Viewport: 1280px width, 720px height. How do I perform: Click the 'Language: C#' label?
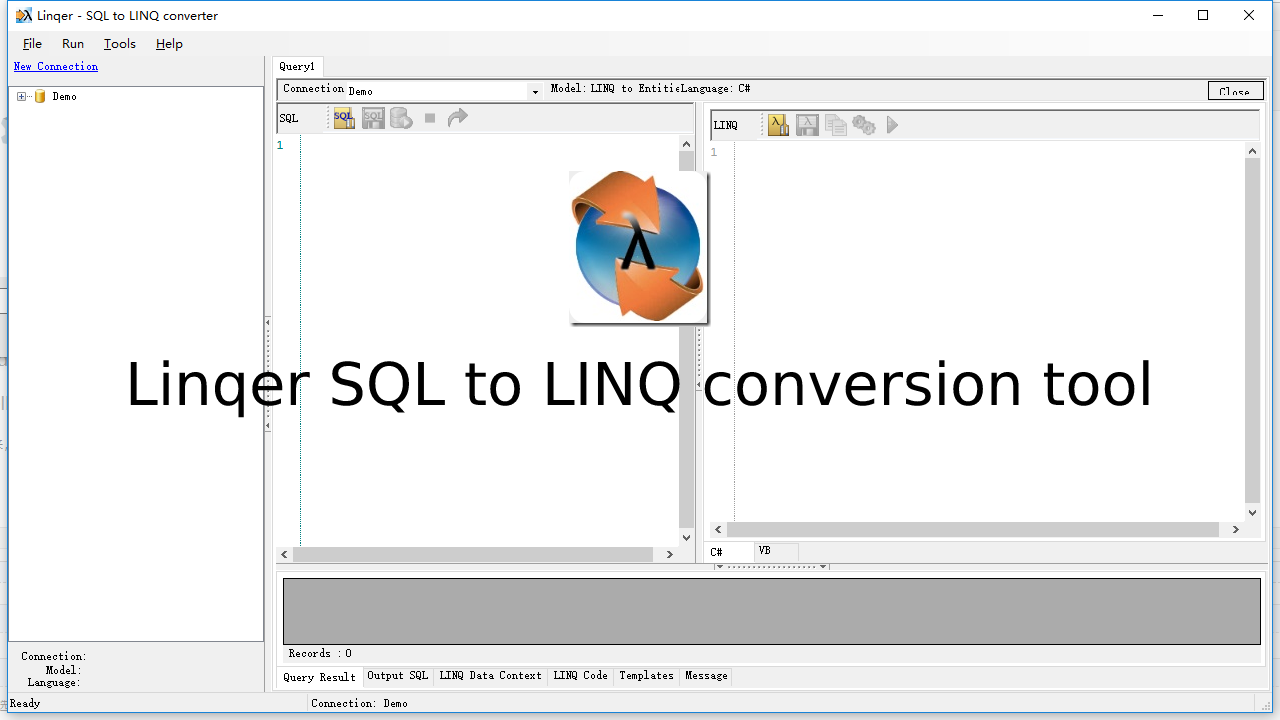coord(716,89)
